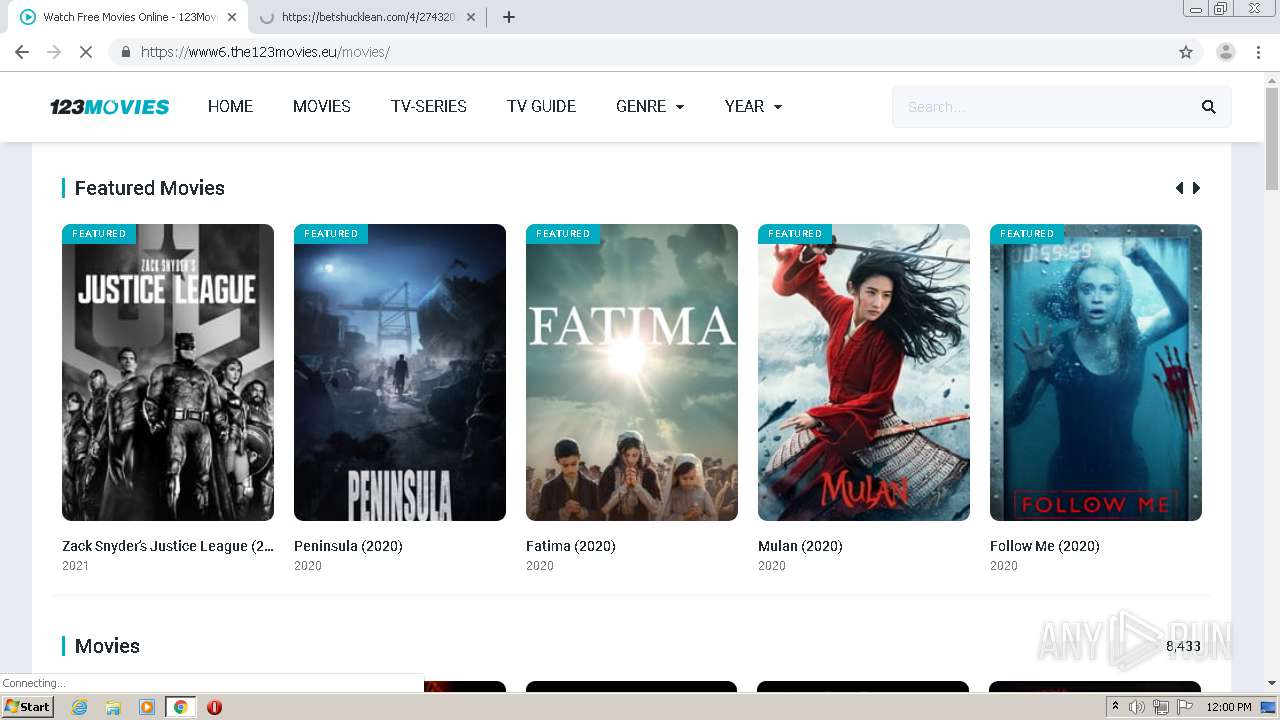This screenshot has width=1280, height=720.
Task: Open the TV GUIDE page
Action: point(541,106)
